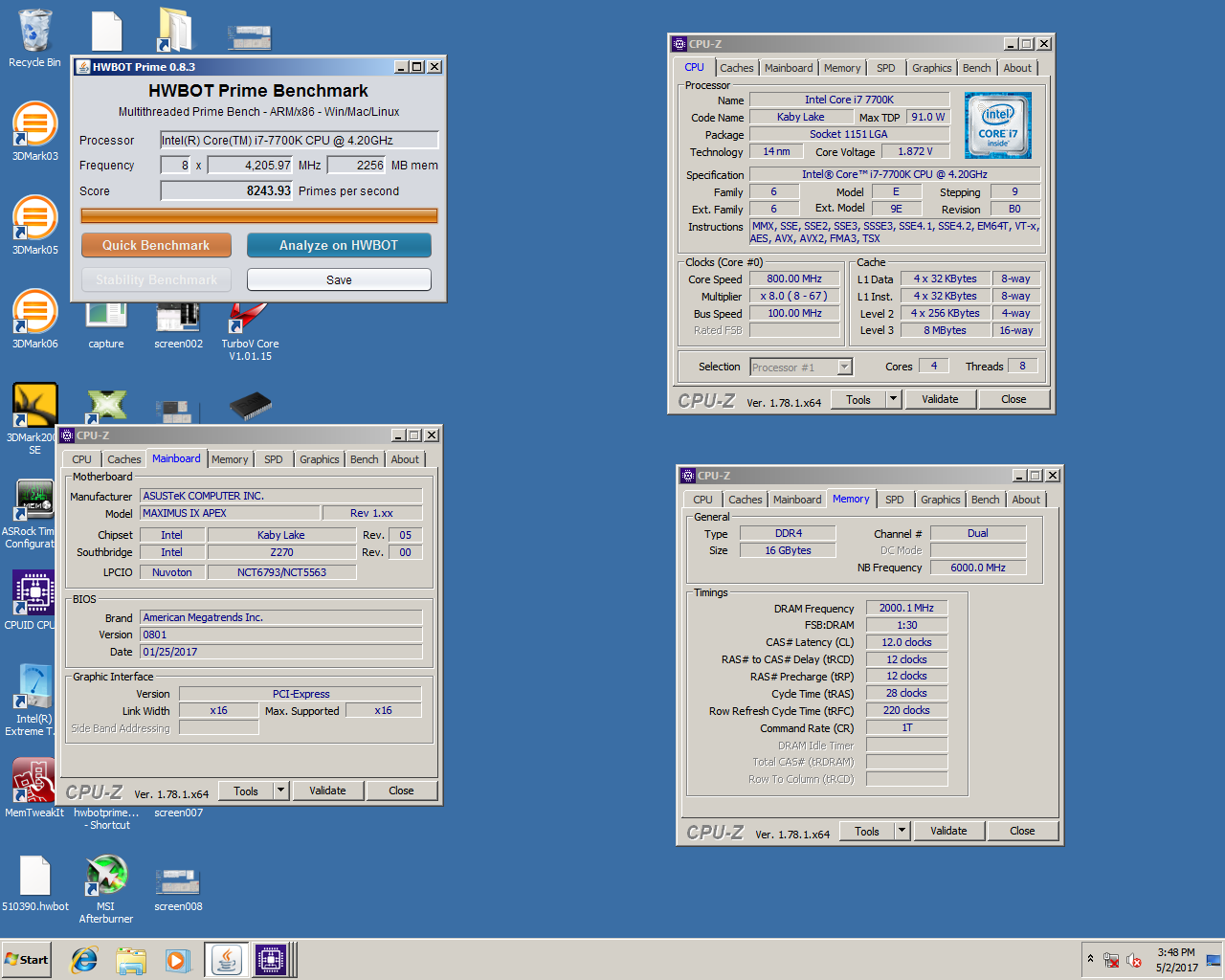Image resolution: width=1225 pixels, height=980 pixels.
Task: Launch the 3DMark2001 SE desktop shortcut
Action: pyautogui.click(x=34, y=419)
